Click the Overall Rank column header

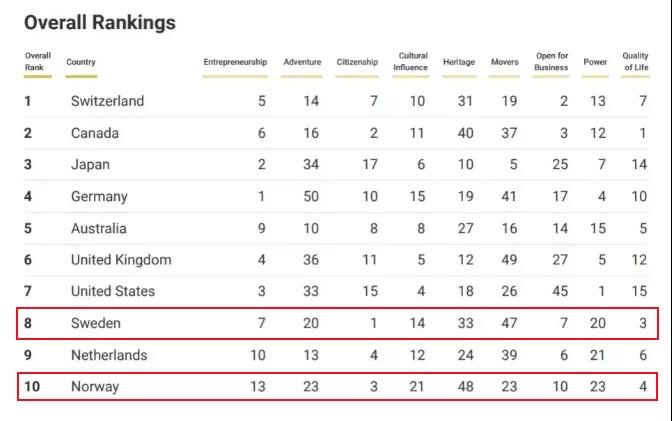pos(38,62)
